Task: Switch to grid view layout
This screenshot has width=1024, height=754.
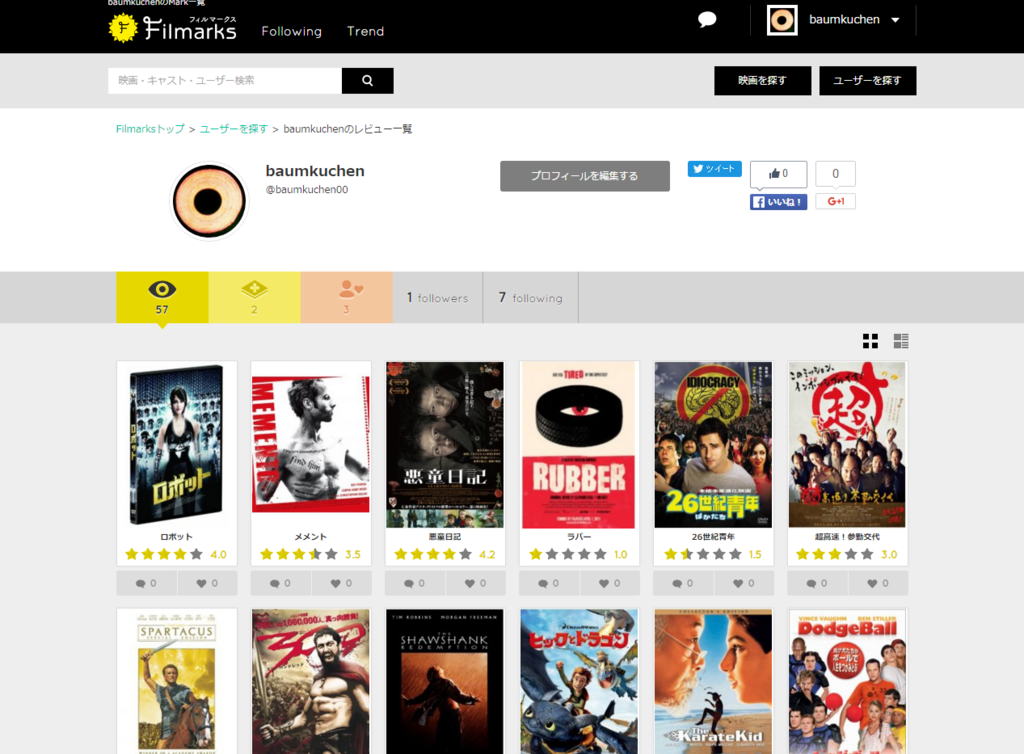Action: click(870, 341)
